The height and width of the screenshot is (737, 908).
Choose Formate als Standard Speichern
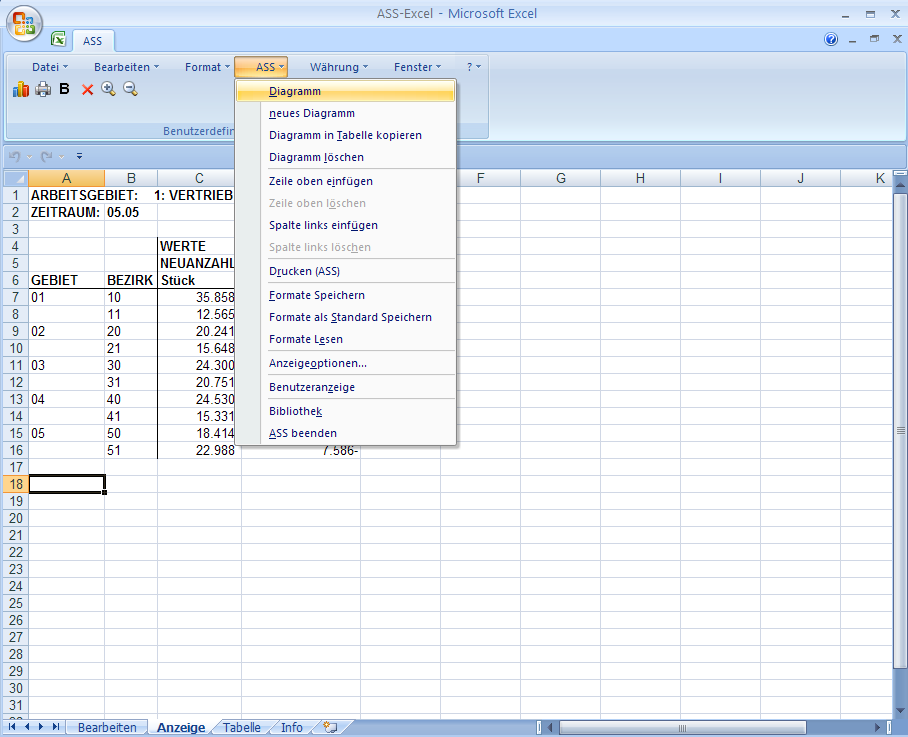pos(346,317)
